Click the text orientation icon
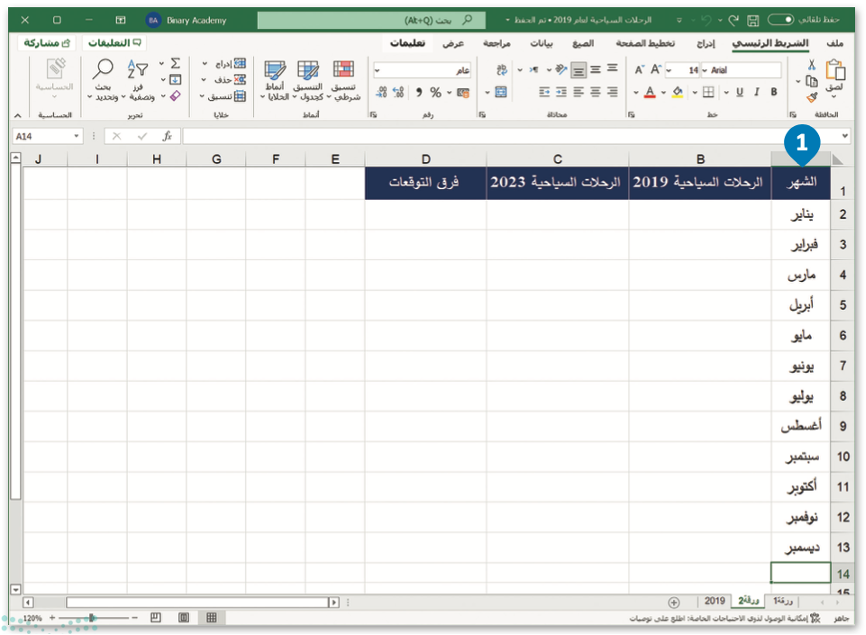 [x=561, y=70]
